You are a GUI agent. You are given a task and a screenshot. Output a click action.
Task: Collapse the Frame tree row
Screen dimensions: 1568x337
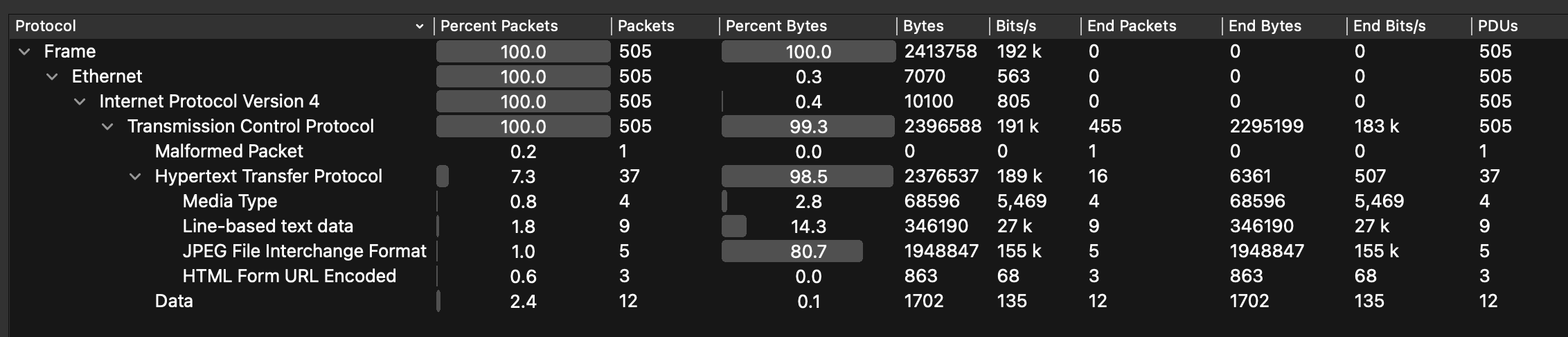pos(24,51)
